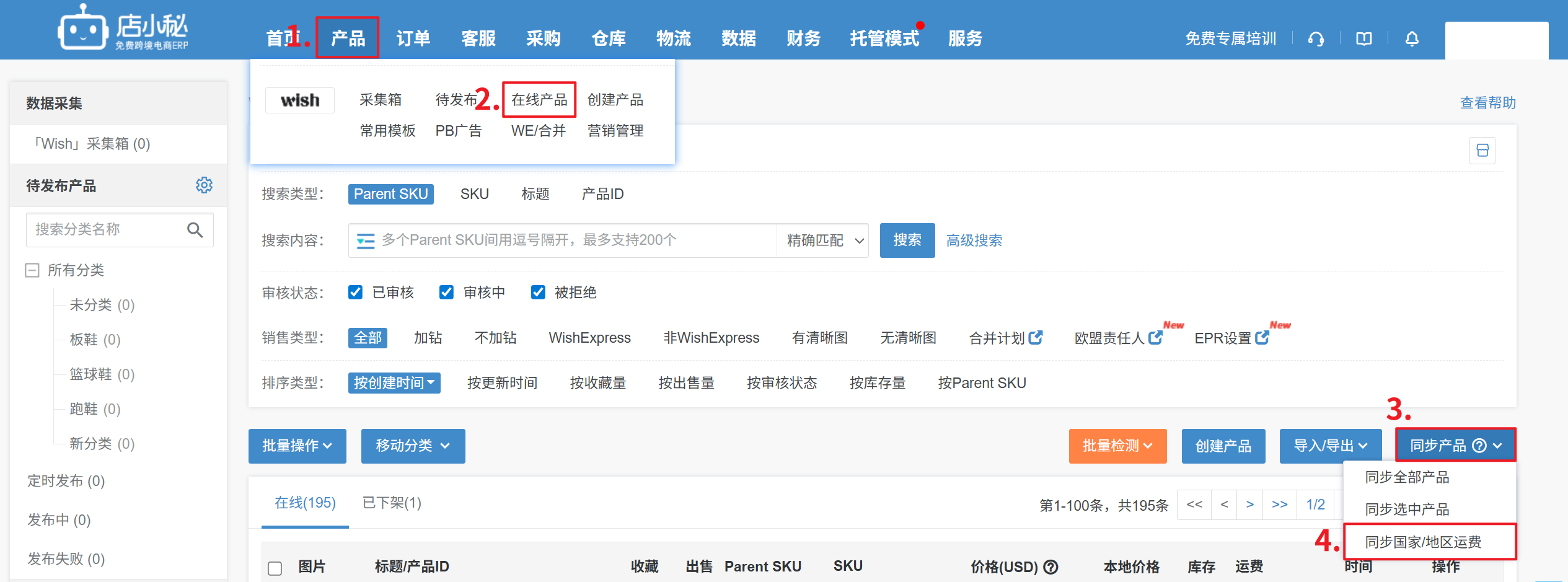Click the notification bell icon
Image resolution: width=1568 pixels, height=582 pixels.
[1412, 39]
